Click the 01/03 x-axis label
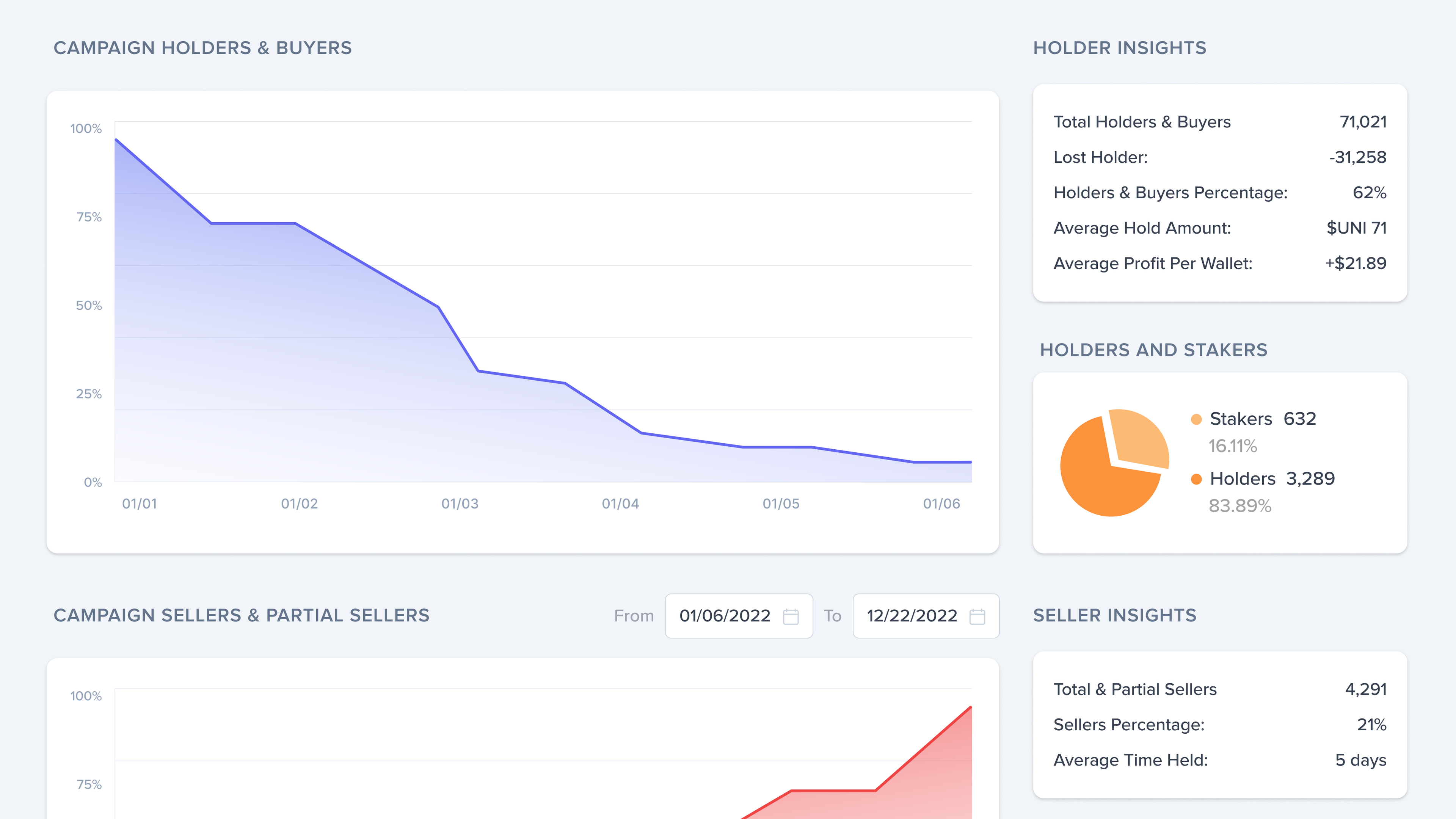Viewport: 1456px width, 819px height. coord(460,504)
